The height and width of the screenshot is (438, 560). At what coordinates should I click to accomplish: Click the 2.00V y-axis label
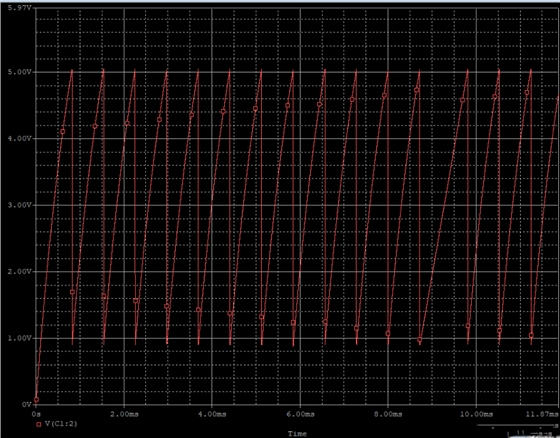(20, 272)
